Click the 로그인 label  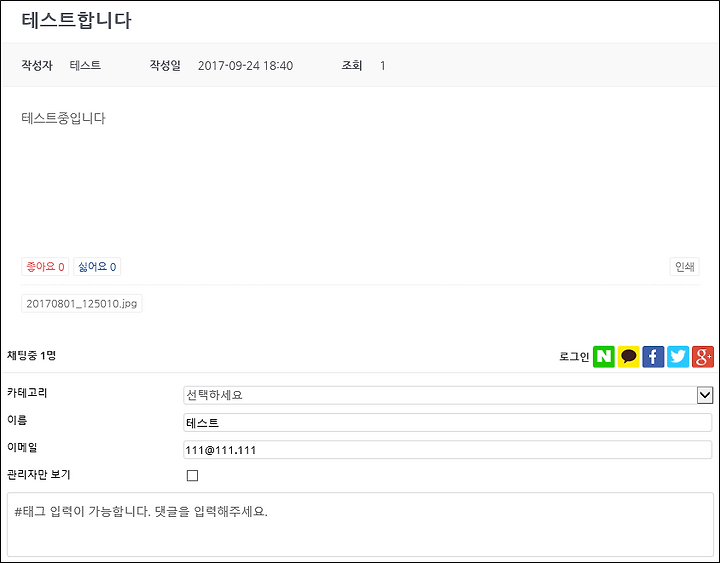(574, 357)
